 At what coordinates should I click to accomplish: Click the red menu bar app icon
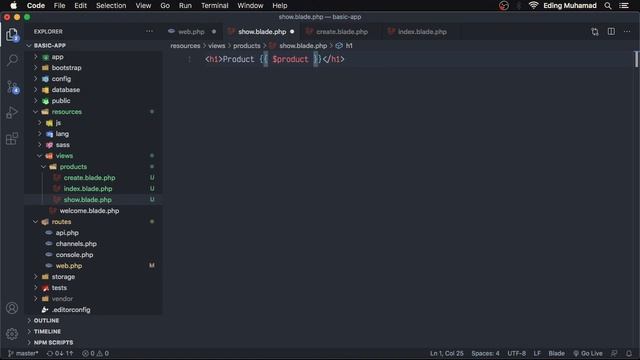click(504, 5)
